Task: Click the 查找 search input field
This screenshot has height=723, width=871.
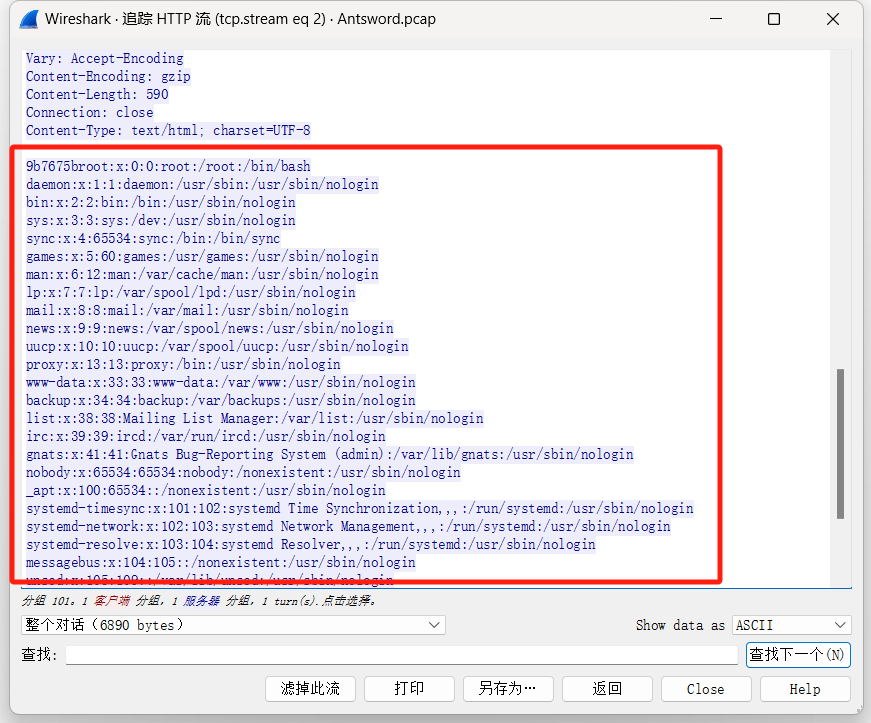Action: pyautogui.click(x=402, y=654)
